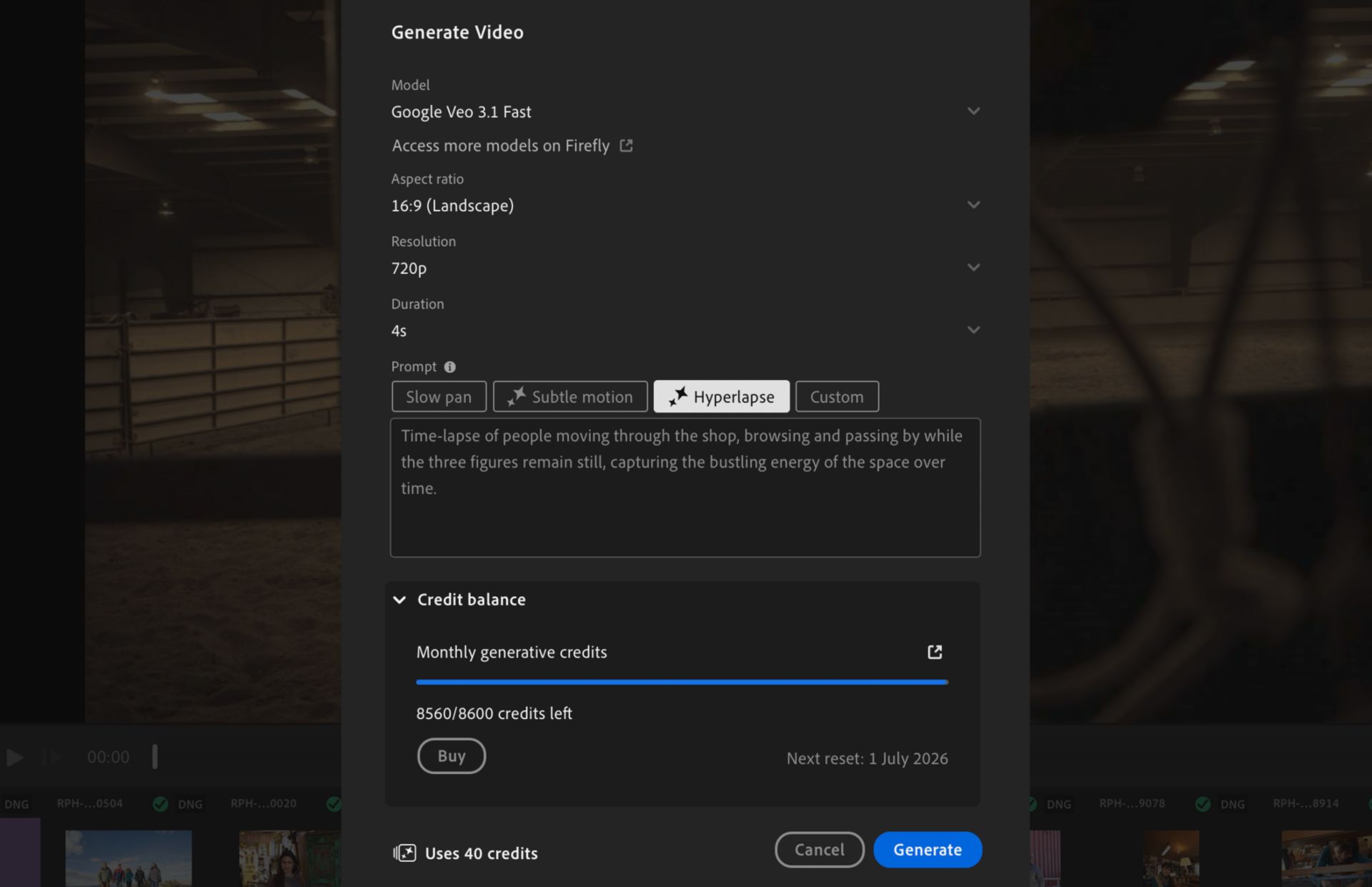Click the Cancel button
The image size is (1372, 887).
coord(820,850)
